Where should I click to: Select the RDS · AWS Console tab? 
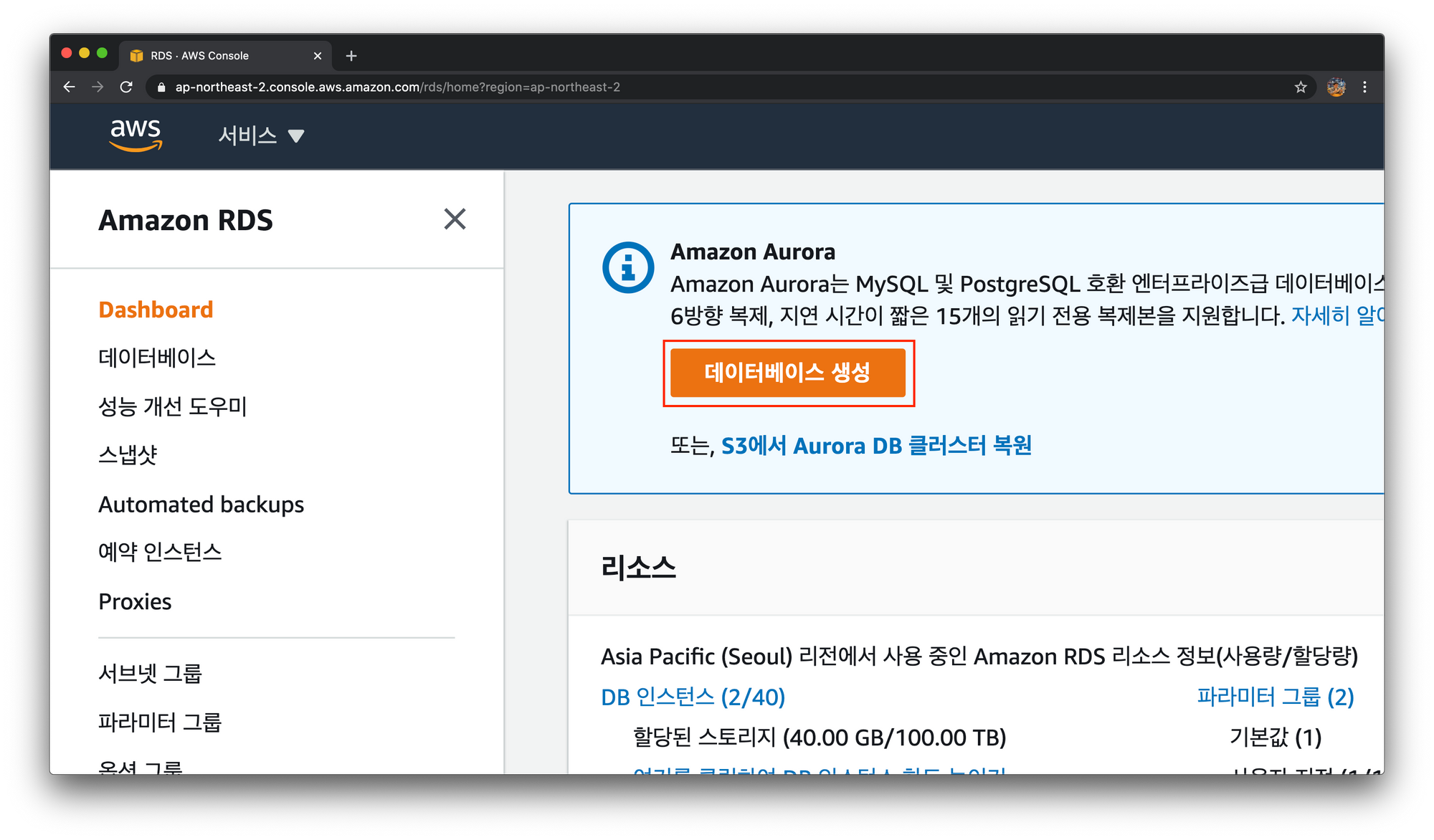click(x=225, y=55)
